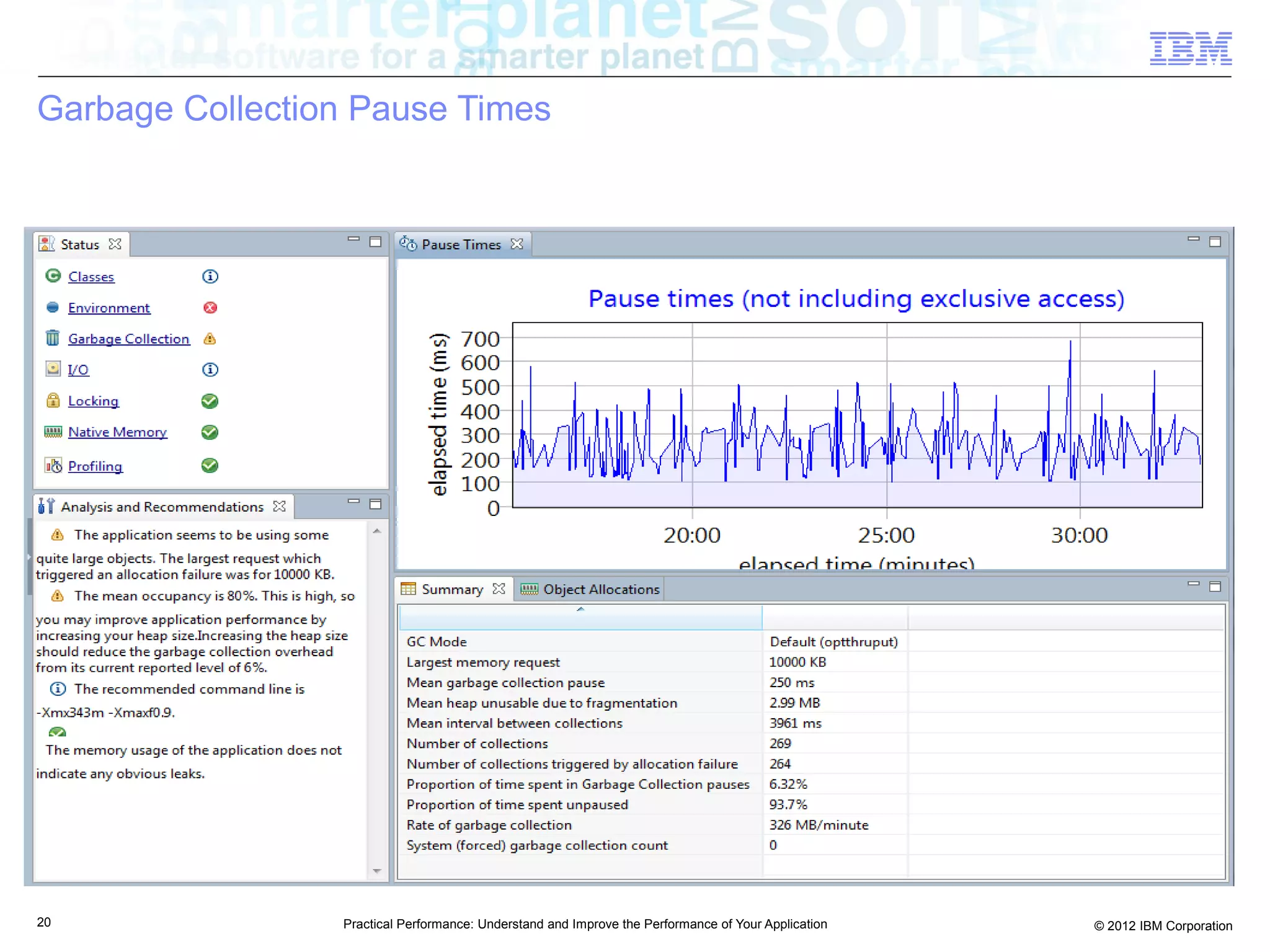Screen dimensions: 1270x952
Task: Select the Pause Times tab
Action: pos(461,244)
